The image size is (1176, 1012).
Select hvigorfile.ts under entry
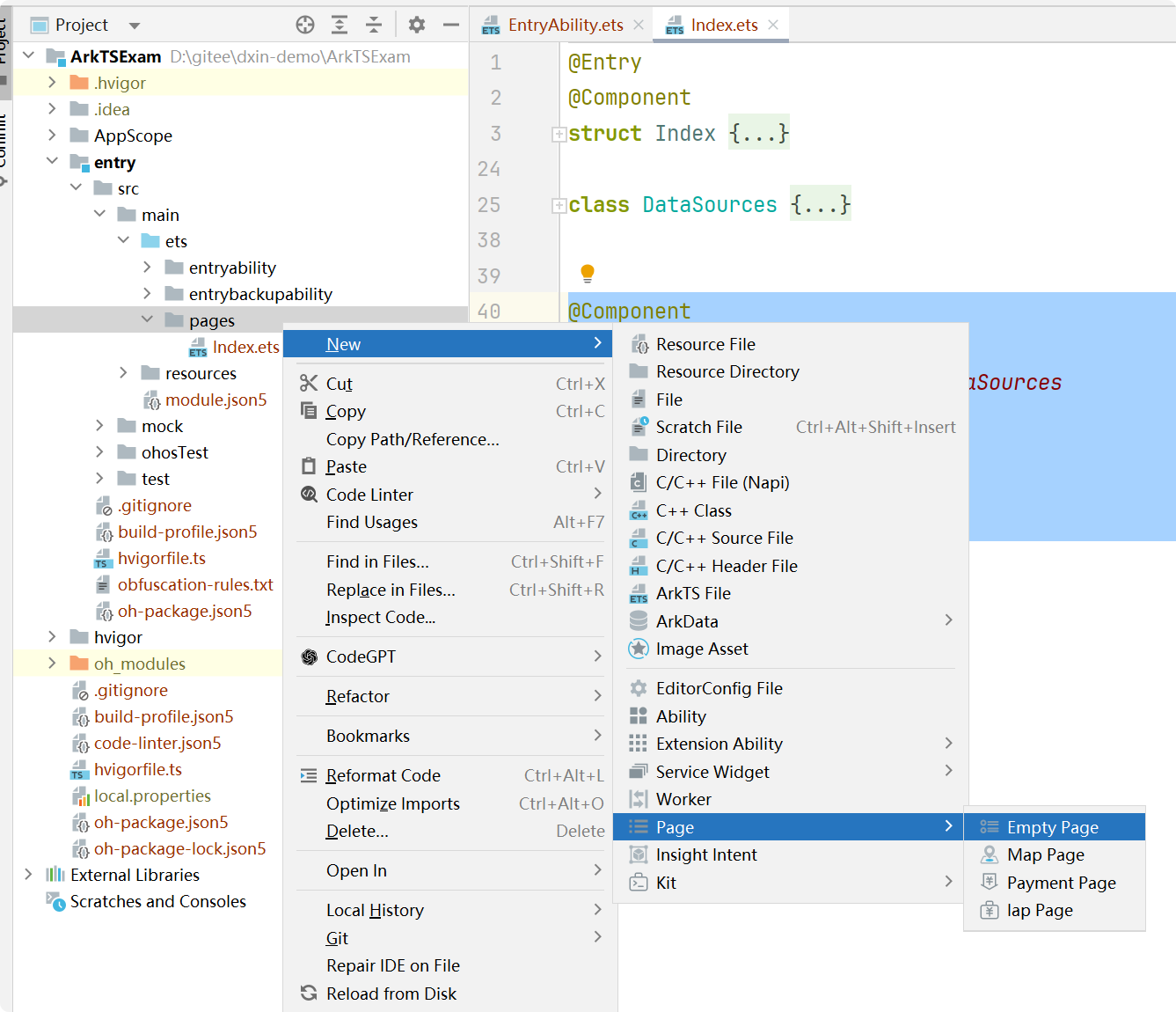click(162, 558)
